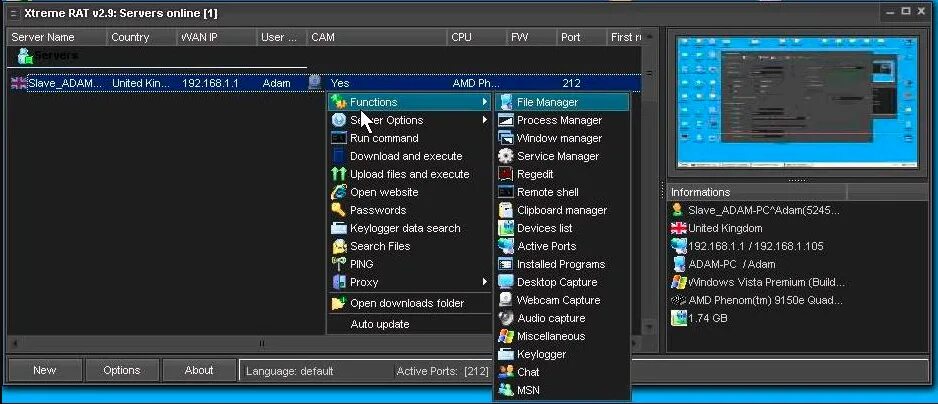Click the server list scroll-up arrow

point(649,37)
